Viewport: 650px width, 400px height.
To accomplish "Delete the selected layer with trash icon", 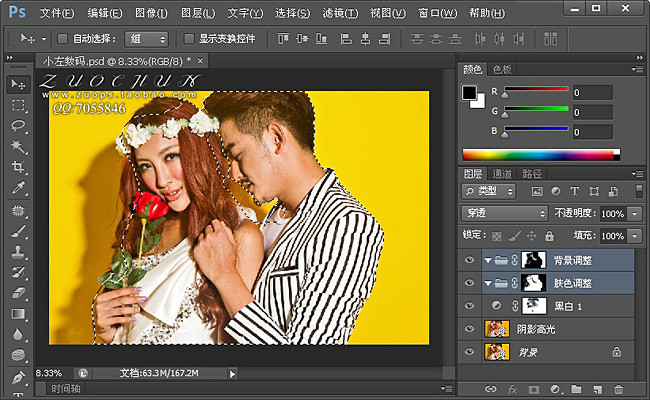I will pos(618,389).
